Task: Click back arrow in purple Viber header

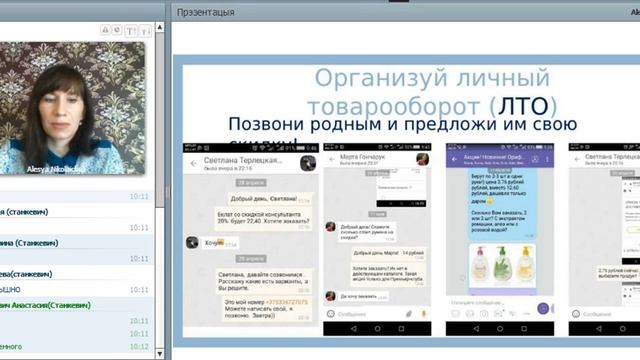Action: [x=454, y=159]
